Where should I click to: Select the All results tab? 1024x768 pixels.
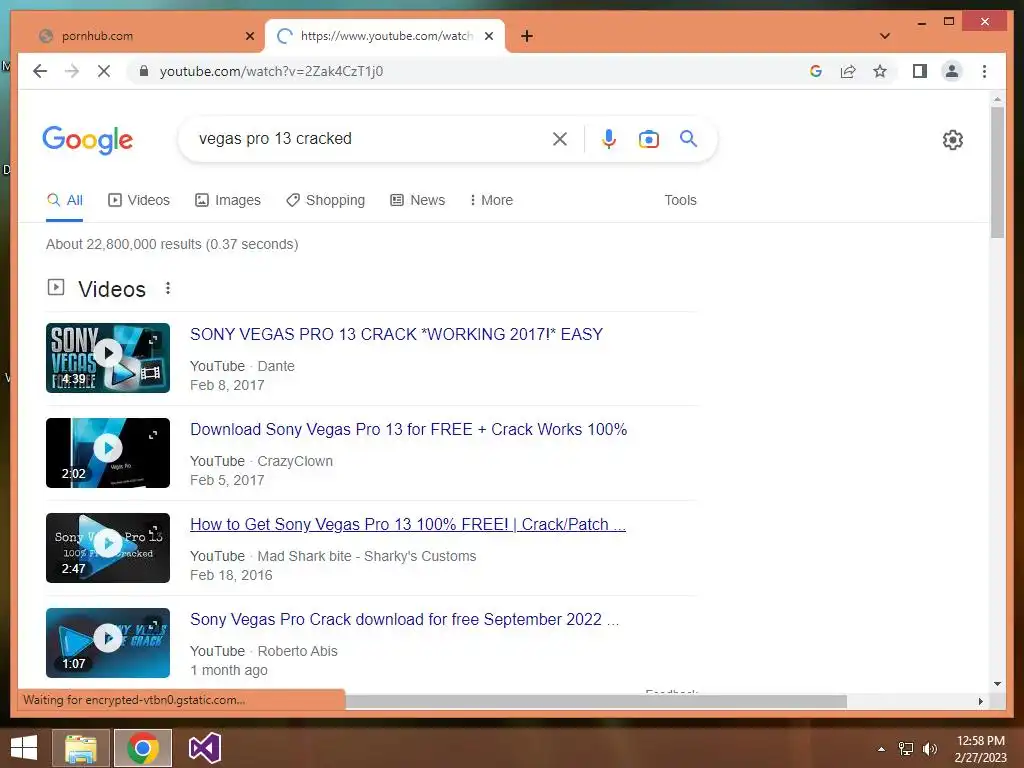tap(65, 200)
